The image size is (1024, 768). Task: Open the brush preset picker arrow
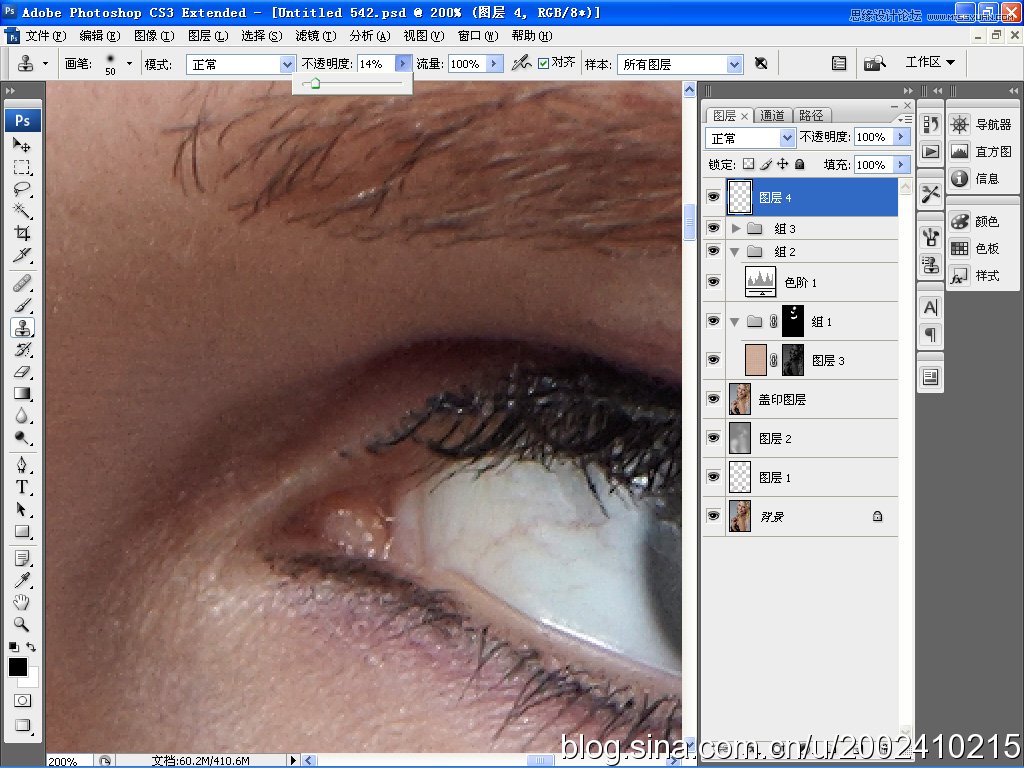click(129, 63)
